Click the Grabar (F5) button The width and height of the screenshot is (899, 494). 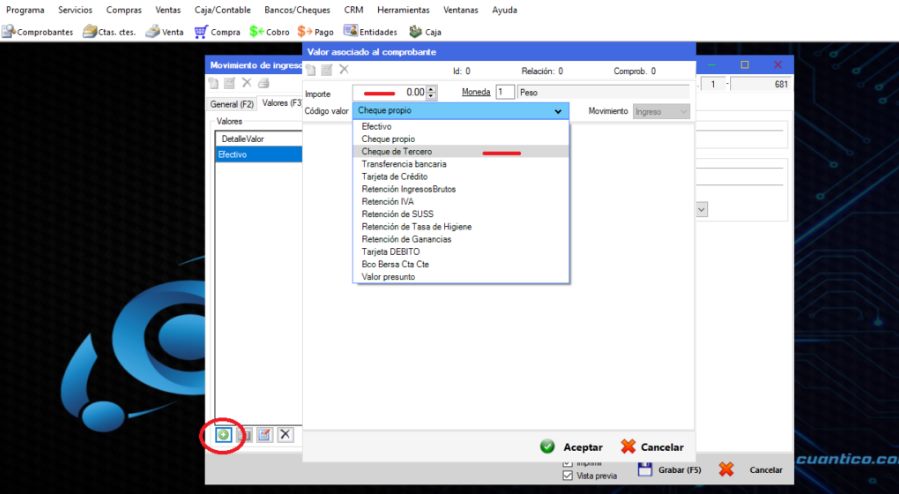[x=670, y=470]
